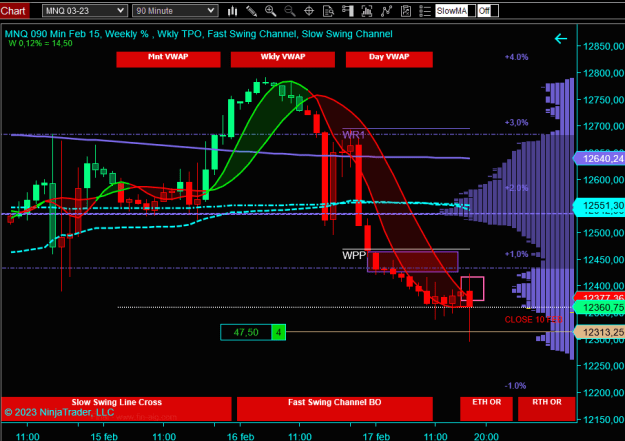625x441 pixels.
Task: Open the bar type chart style icon
Action: pyautogui.click(x=232, y=11)
